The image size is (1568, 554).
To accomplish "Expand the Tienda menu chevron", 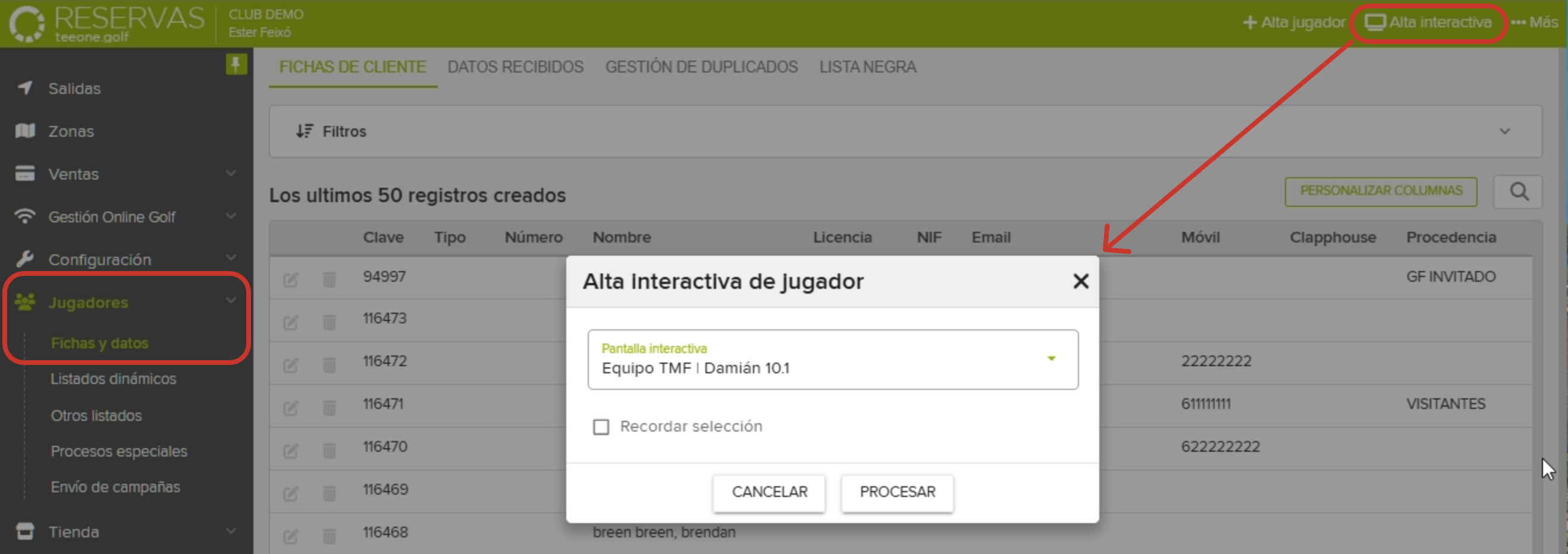I will coord(231,530).
